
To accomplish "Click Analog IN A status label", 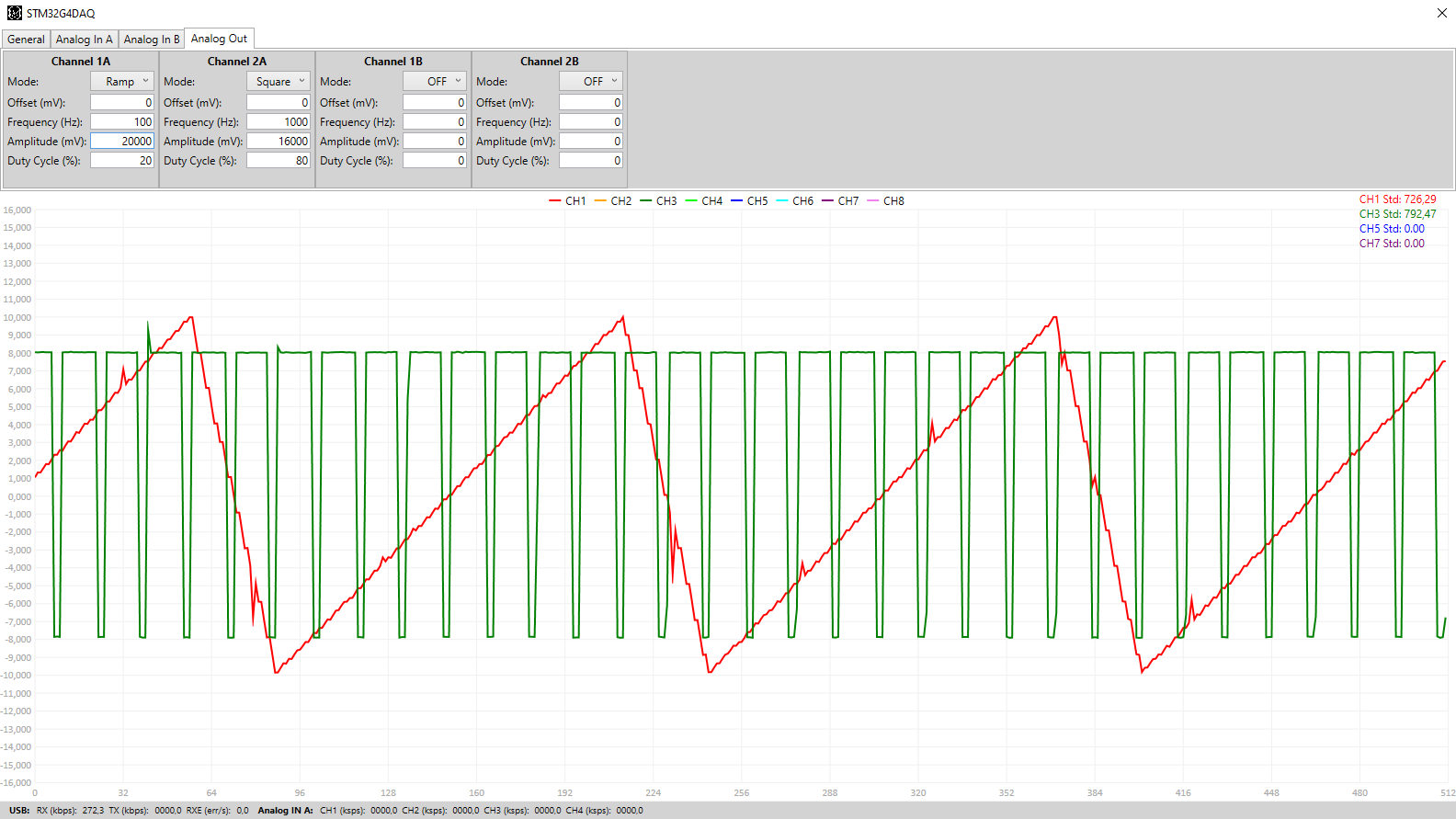I will point(285,811).
